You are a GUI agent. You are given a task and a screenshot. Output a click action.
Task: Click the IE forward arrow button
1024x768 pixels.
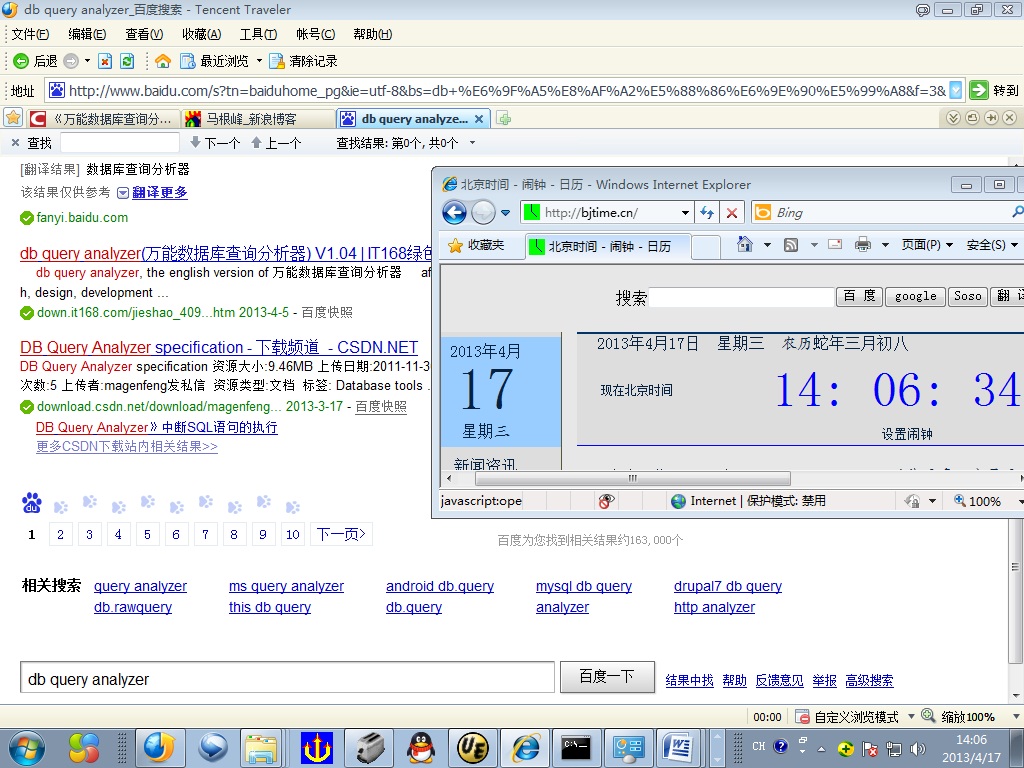click(x=483, y=212)
